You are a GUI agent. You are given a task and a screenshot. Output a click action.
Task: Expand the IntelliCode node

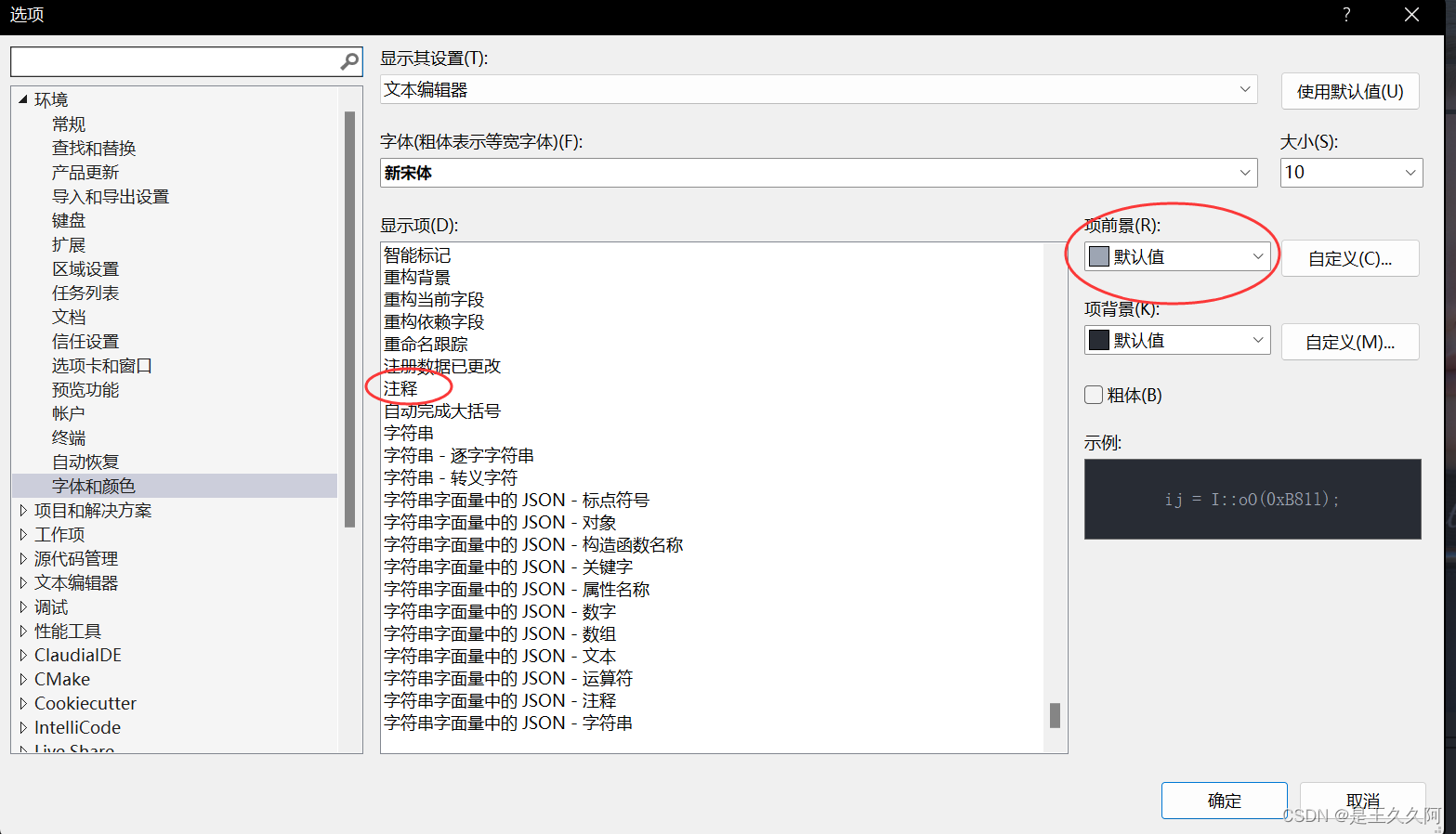pos(23,727)
